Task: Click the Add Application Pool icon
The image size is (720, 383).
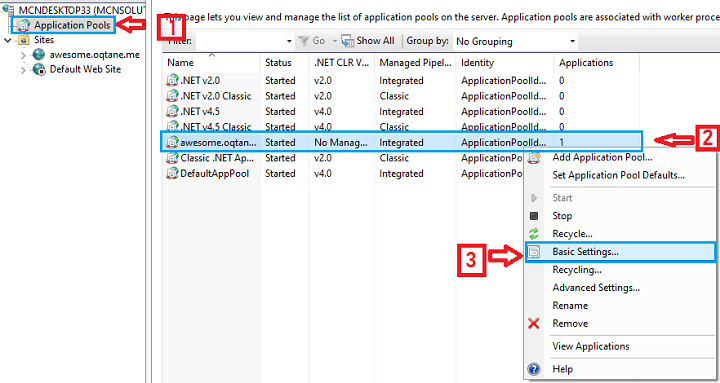Action: tap(534, 158)
